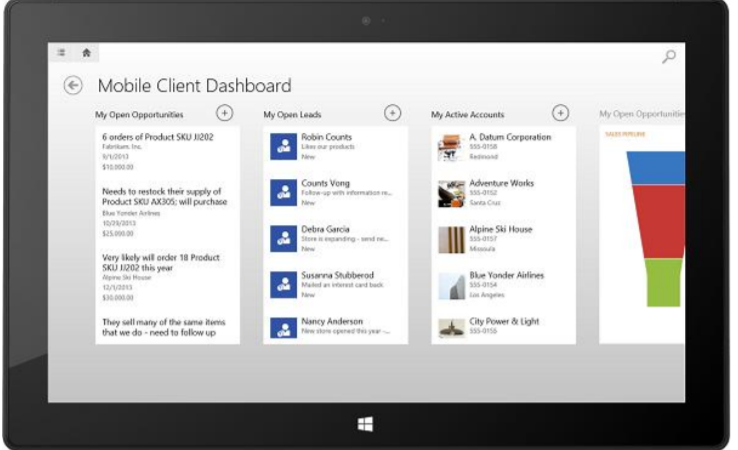Open A. Datum Corporation thumbnail

tap(451, 147)
